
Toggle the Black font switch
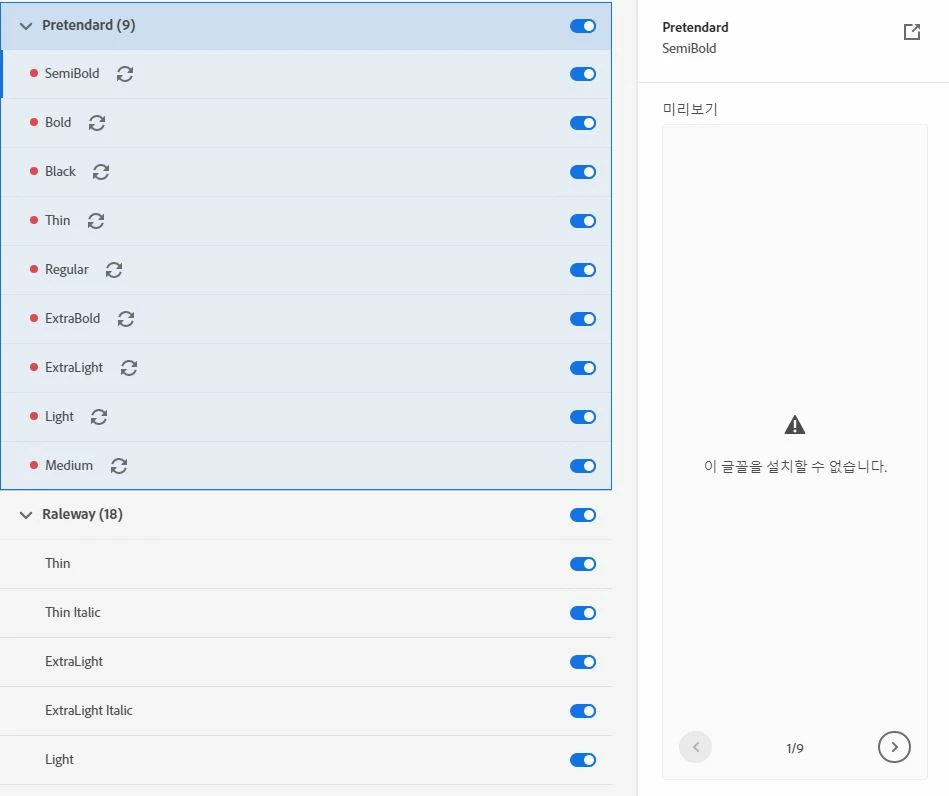(583, 172)
